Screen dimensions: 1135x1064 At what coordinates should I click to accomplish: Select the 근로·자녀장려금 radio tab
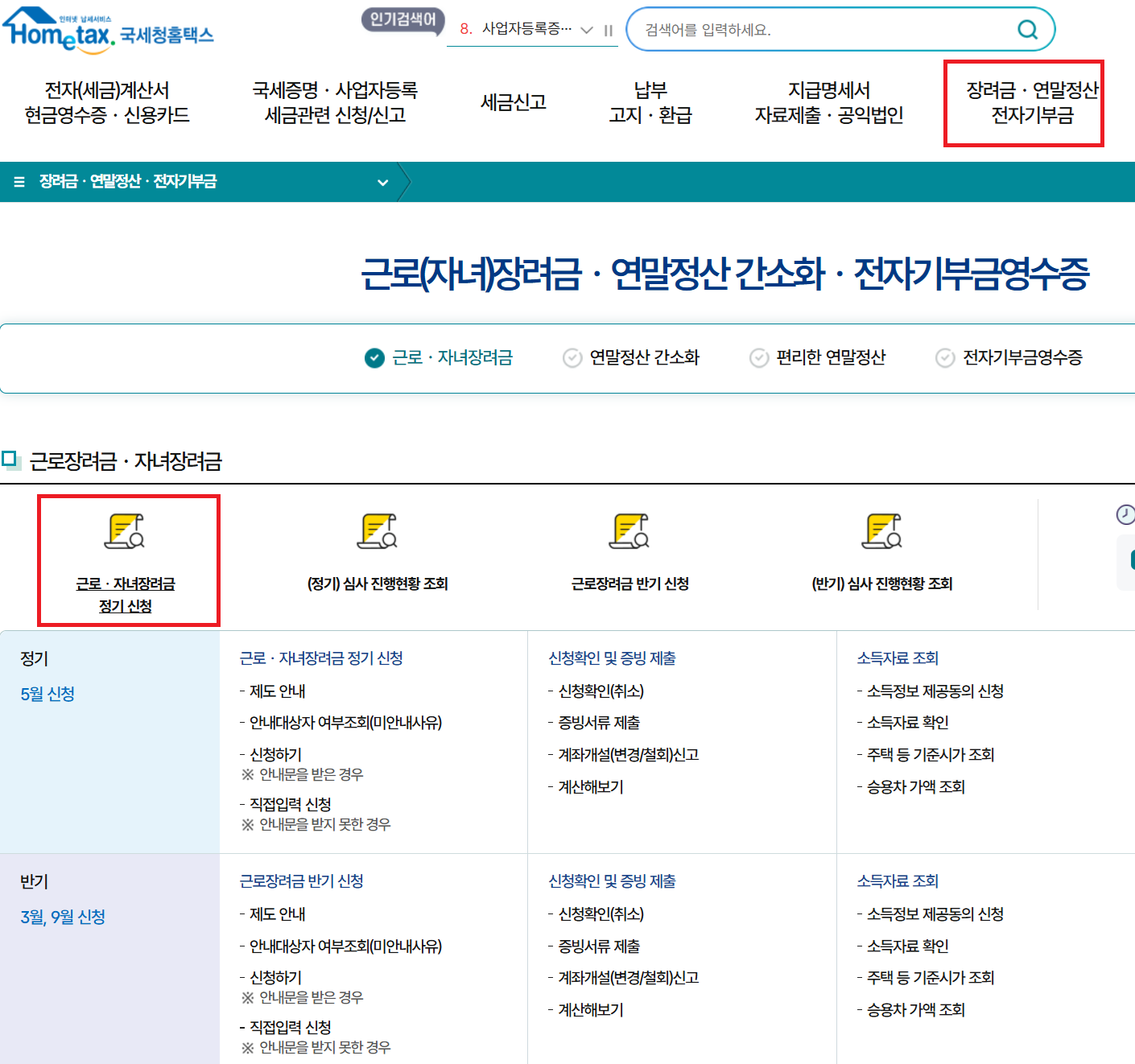439,357
